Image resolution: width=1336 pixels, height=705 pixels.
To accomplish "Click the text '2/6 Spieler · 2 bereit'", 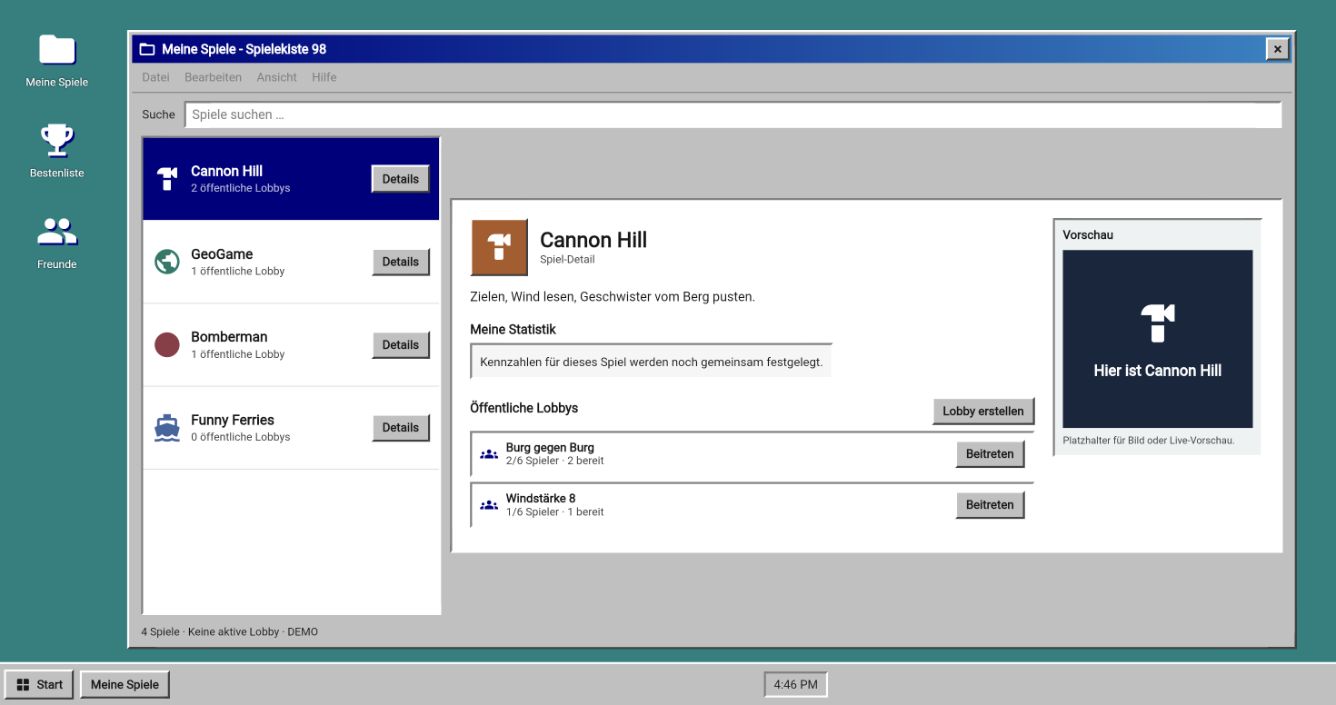I will (555, 461).
